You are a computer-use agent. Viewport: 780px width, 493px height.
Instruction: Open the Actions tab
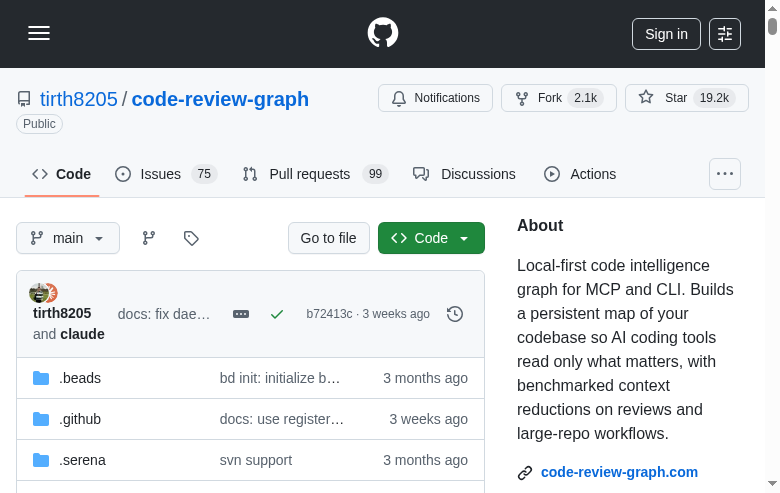coord(580,174)
